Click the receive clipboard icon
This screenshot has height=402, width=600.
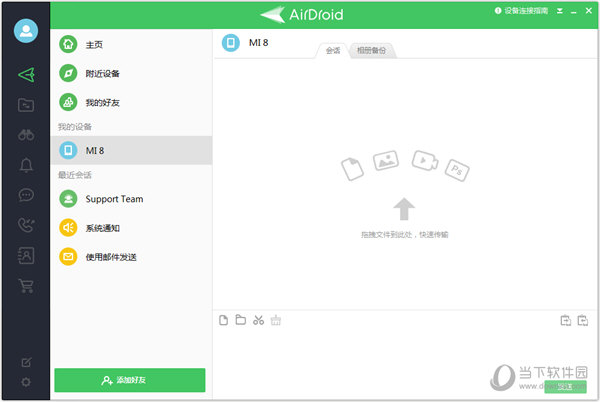point(583,320)
